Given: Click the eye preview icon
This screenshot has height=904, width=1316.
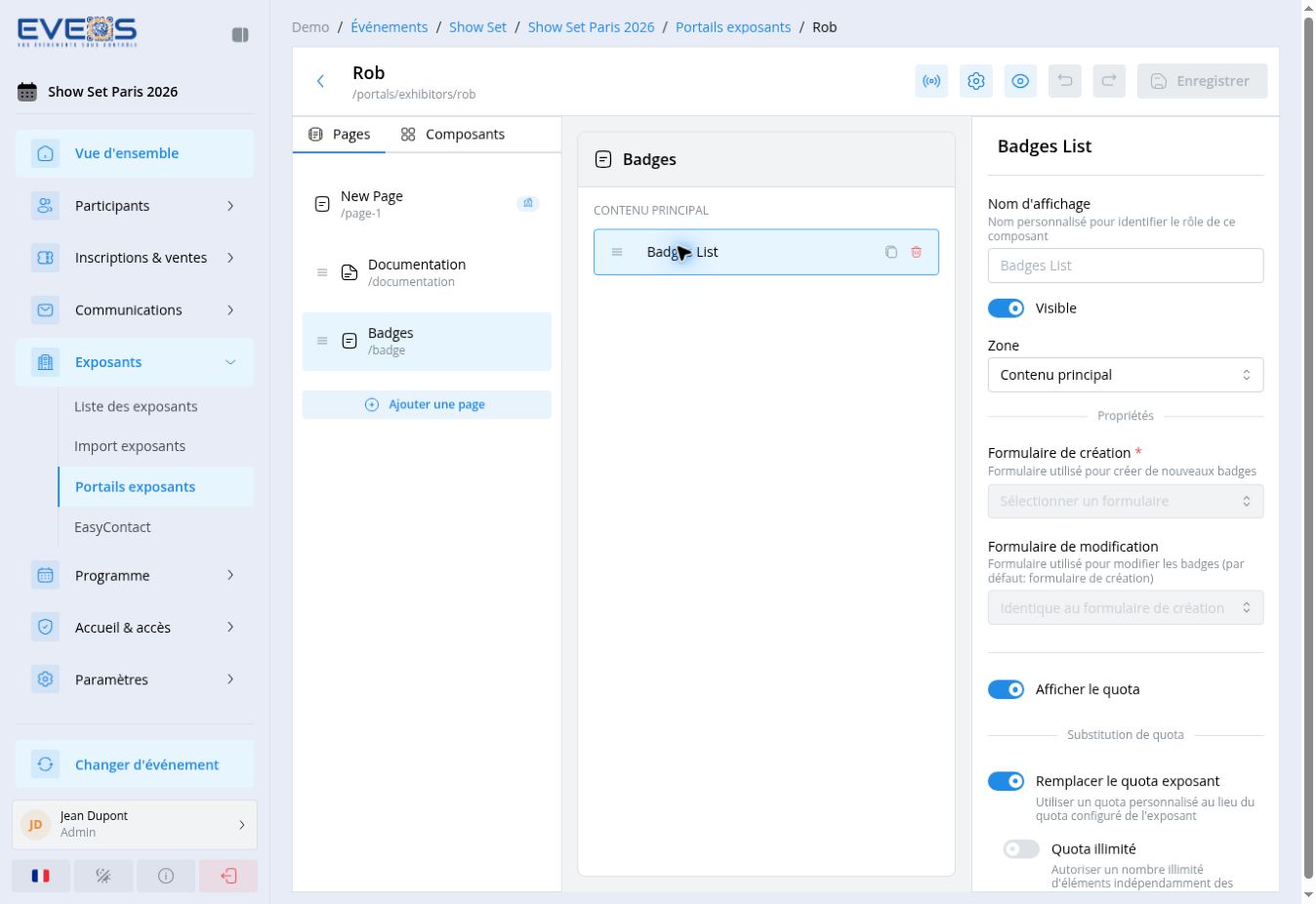Looking at the screenshot, I should point(1020,81).
